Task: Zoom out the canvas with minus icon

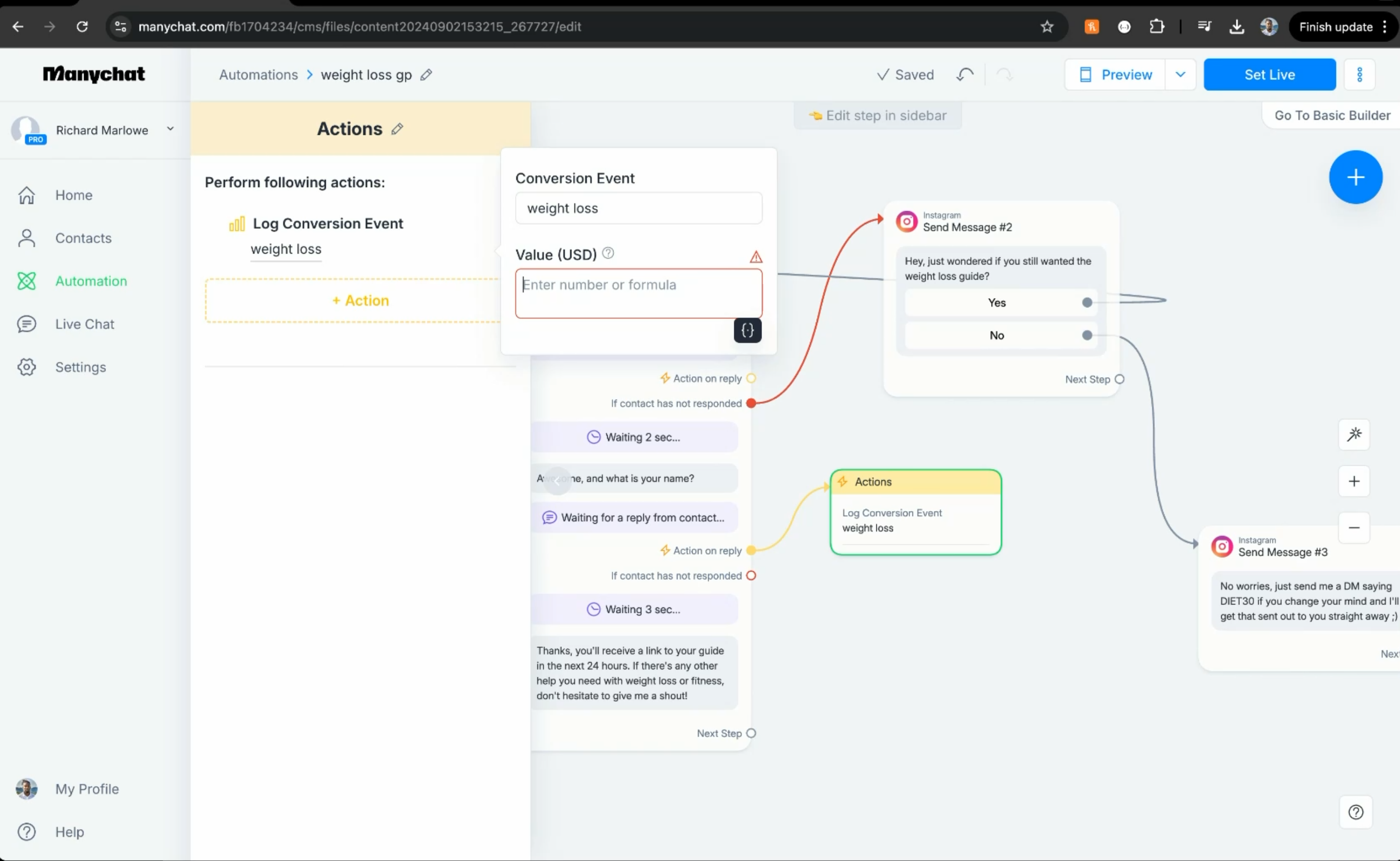Action: [x=1354, y=527]
